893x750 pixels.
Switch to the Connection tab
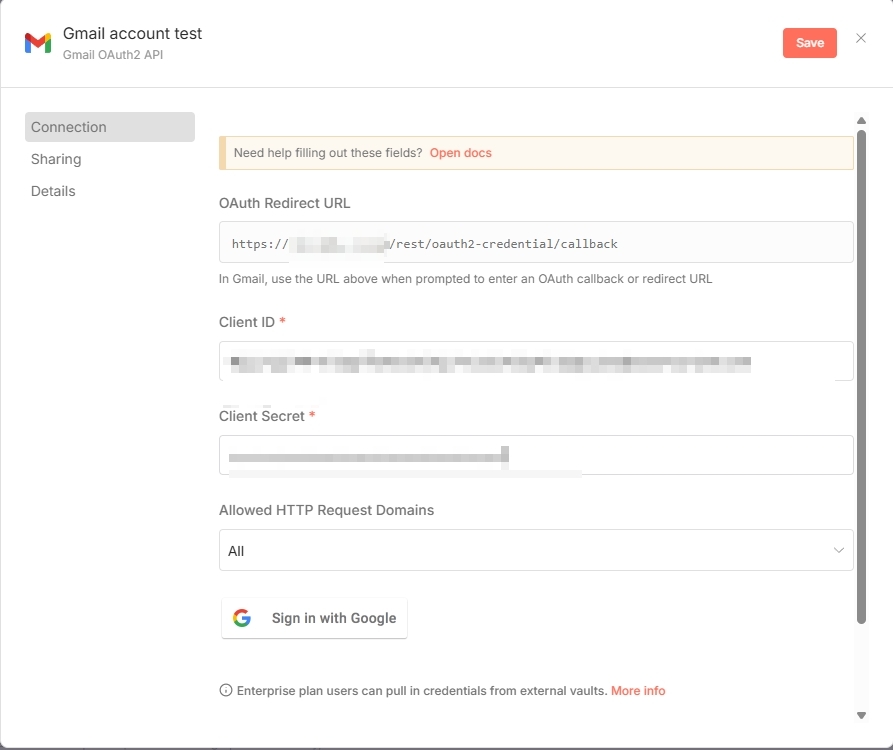tap(109, 127)
